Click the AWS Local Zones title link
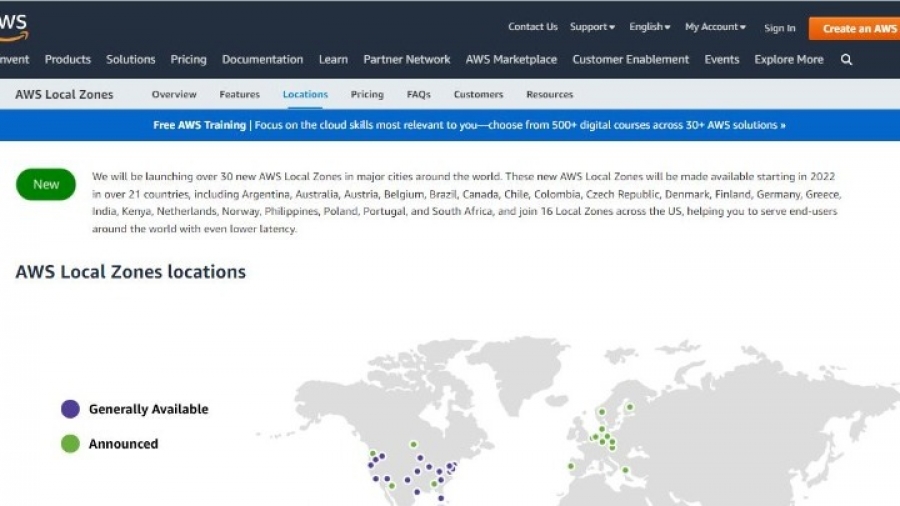Screen dimensions: 900x506 click(x=64, y=95)
